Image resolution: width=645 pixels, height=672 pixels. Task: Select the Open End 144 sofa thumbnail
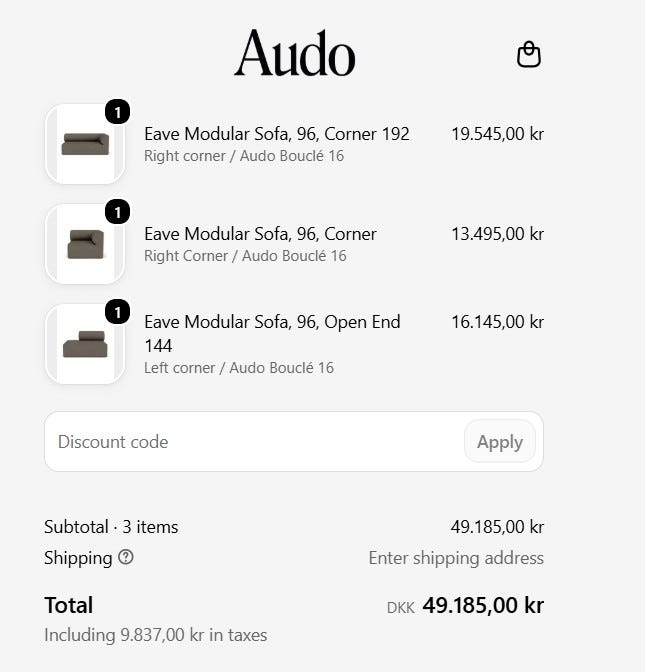[85, 344]
